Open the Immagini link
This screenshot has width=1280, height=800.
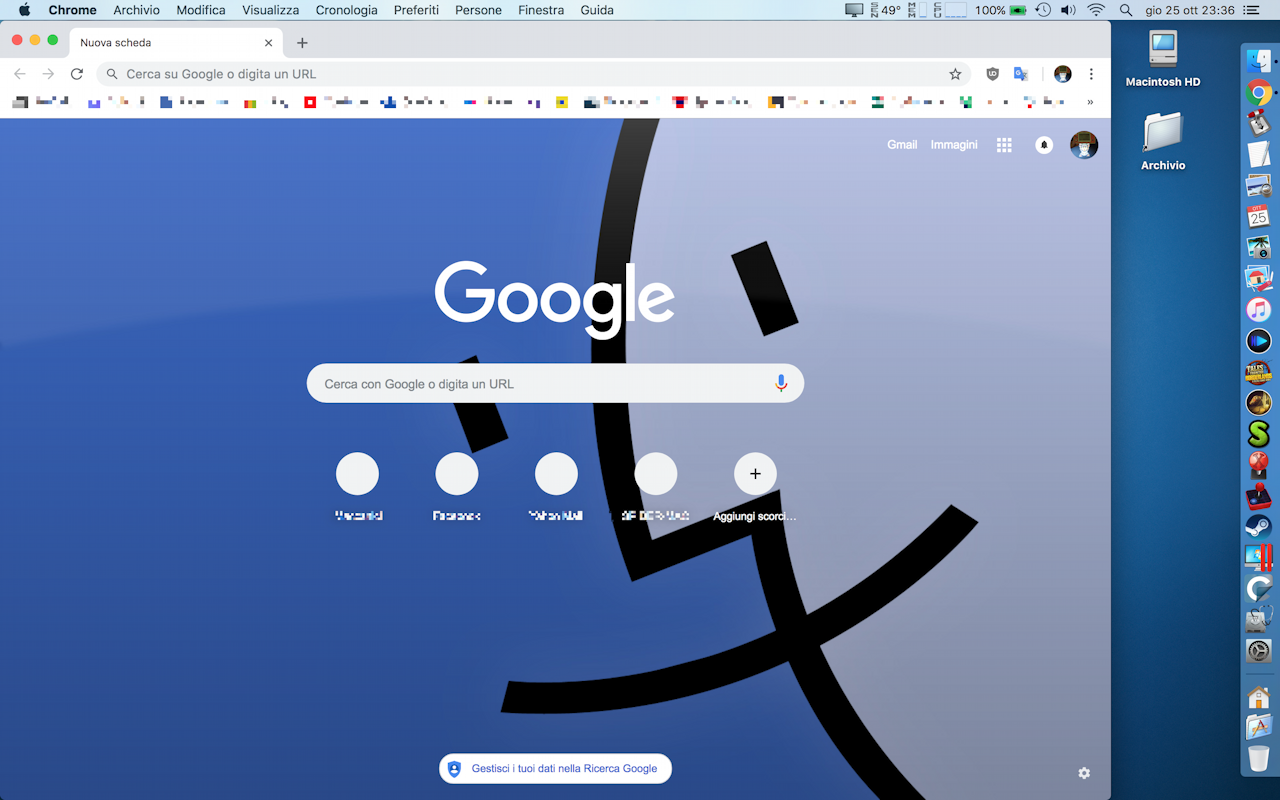click(954, 145)
